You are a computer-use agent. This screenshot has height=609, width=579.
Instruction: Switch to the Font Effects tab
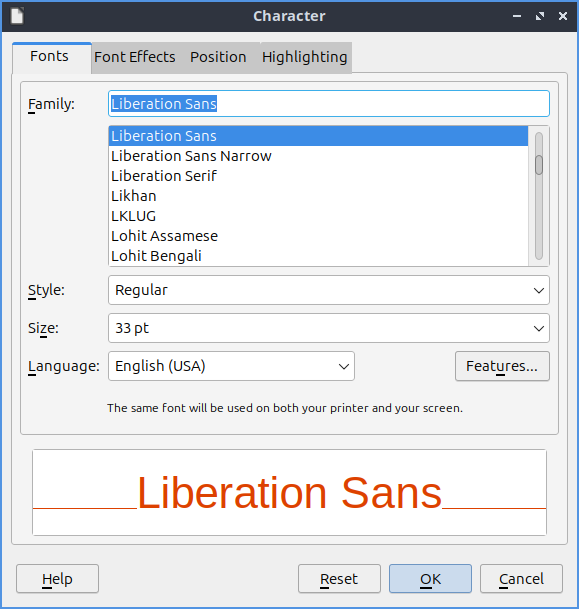(135, 57)
